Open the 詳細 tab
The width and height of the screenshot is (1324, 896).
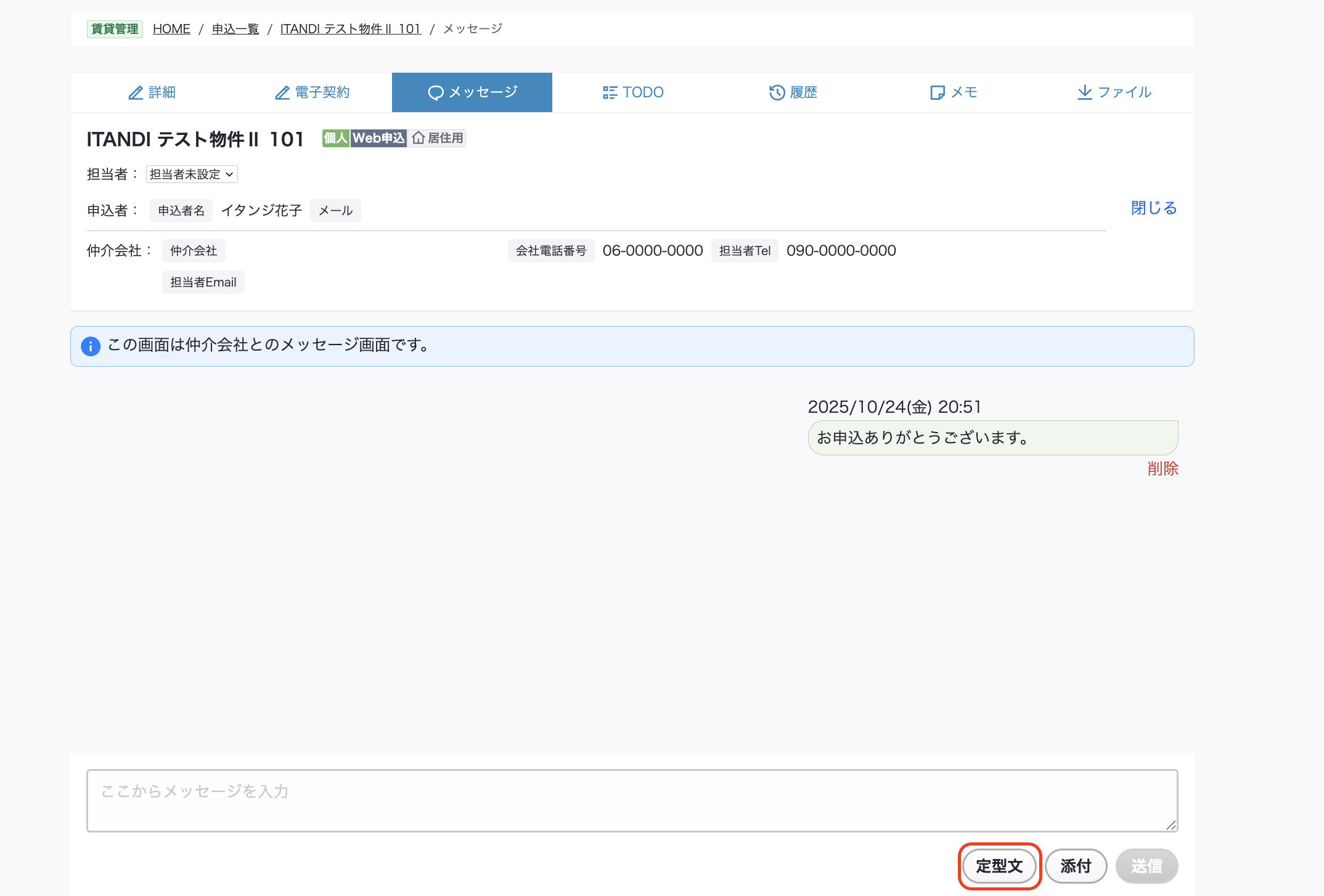point(151,92)
